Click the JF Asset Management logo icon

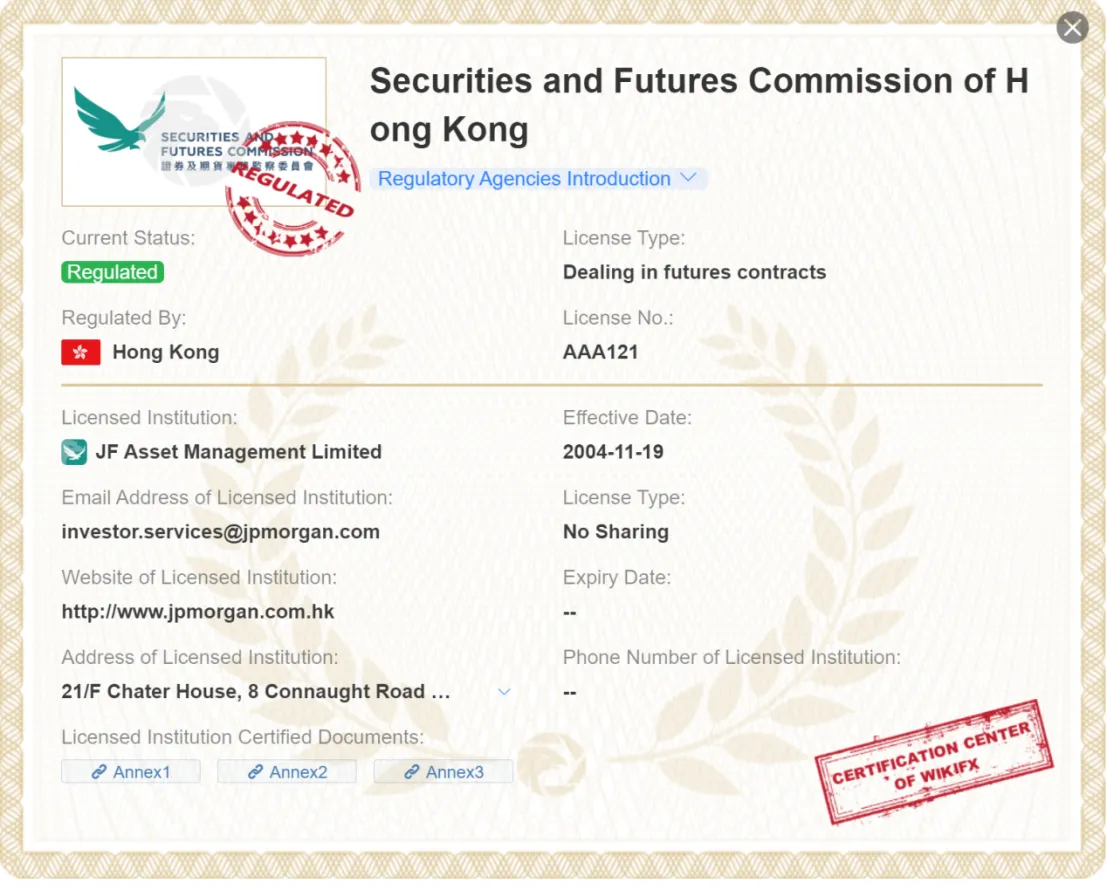pos(74,452)
